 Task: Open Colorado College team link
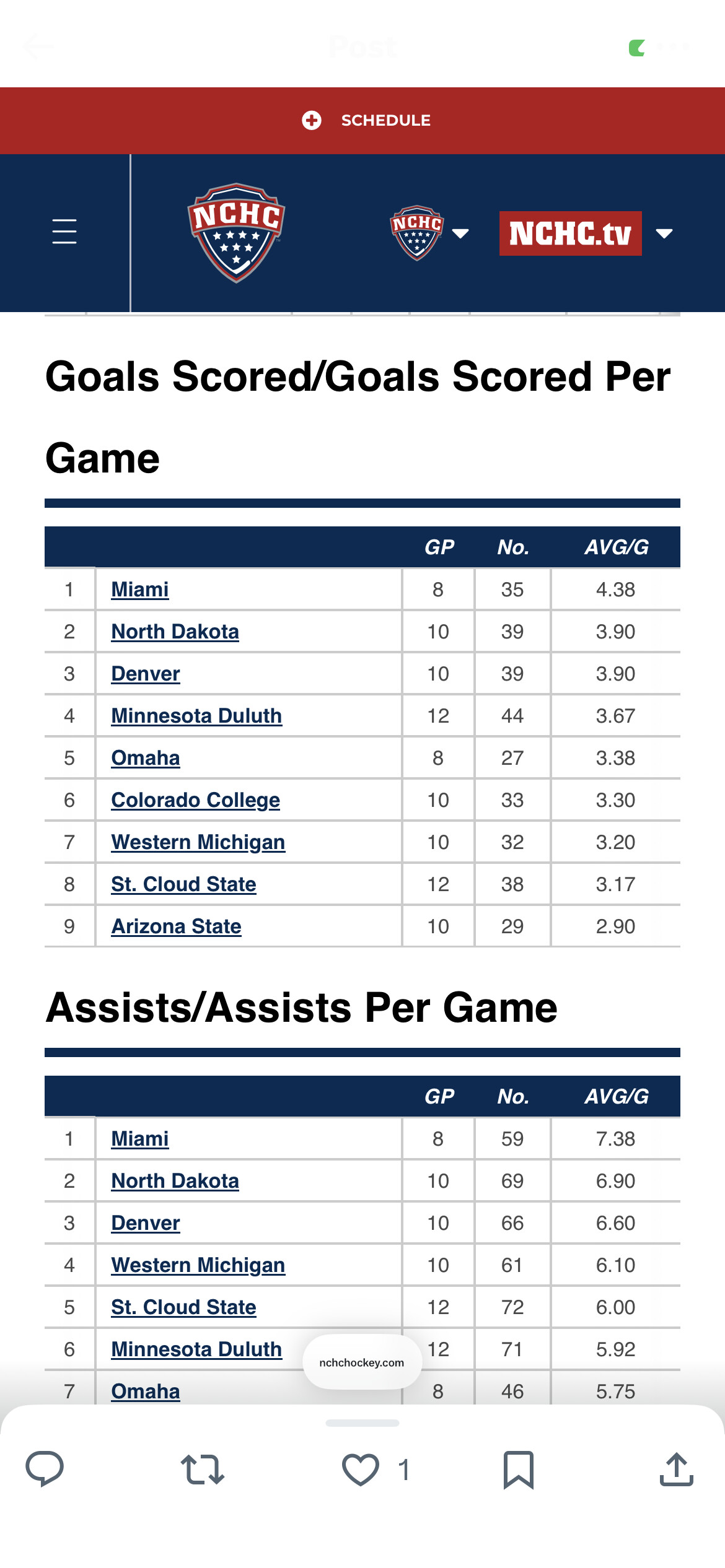(x=196, y=800)
